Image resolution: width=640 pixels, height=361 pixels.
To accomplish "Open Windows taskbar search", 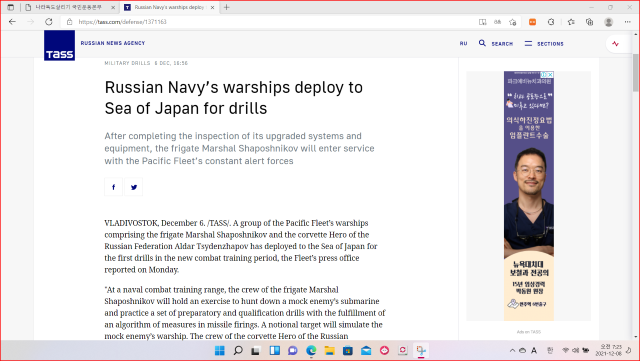I will point(238,350).
